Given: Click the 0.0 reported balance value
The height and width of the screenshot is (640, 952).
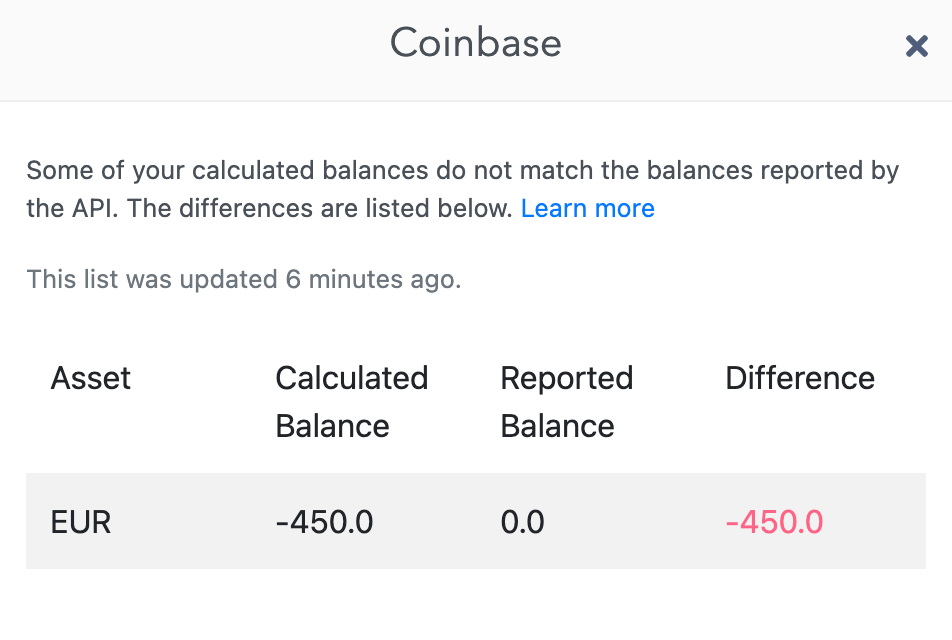Looking at the screenshot, I should tap(522, 522).
